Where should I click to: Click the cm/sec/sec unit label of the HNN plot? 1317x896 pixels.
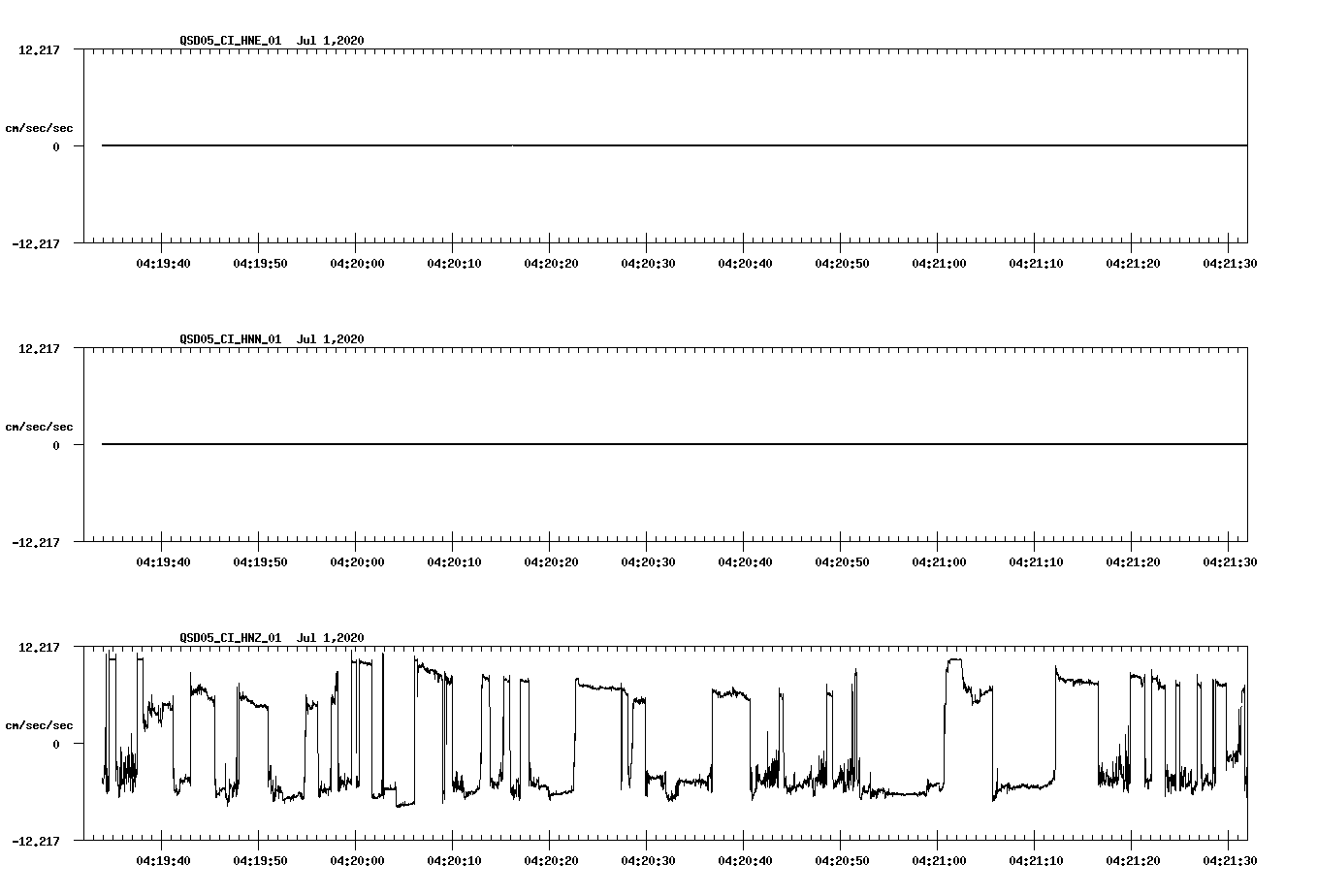[x=39, y=427]
